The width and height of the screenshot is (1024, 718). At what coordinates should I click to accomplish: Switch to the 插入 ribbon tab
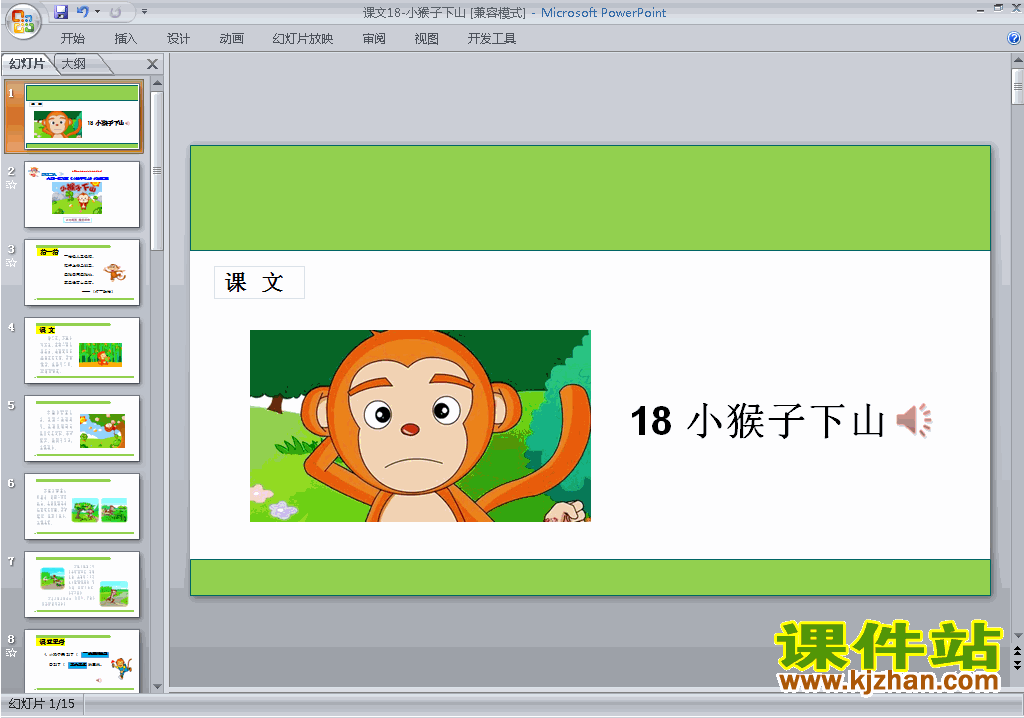125,39
